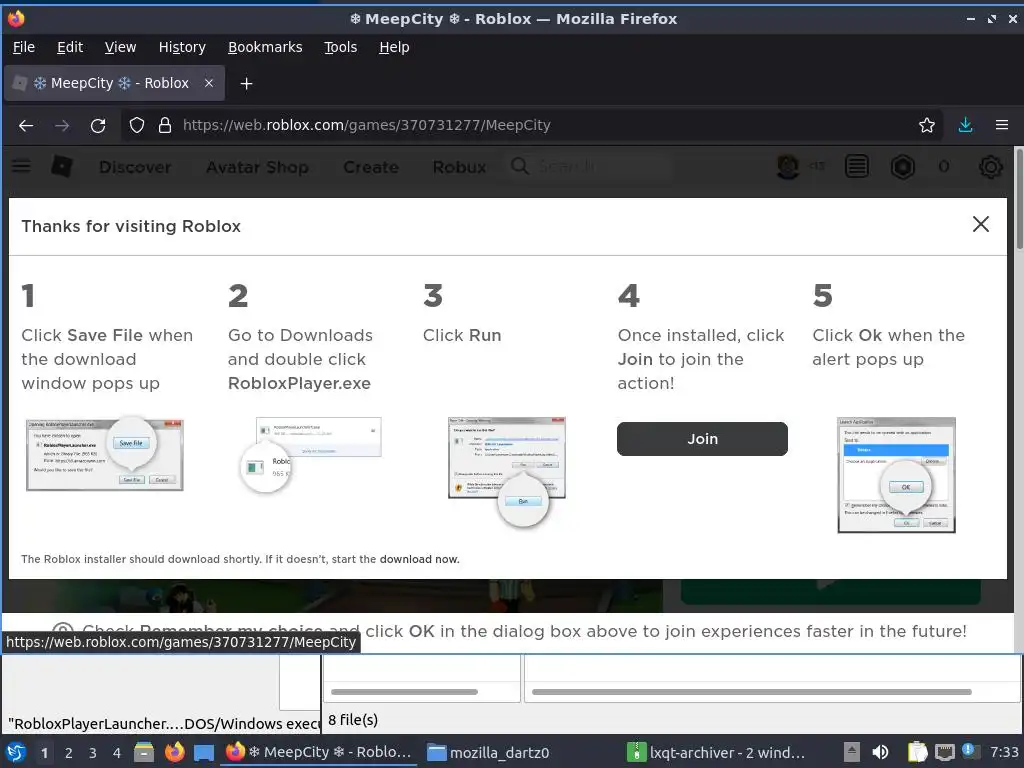Screen dimensions: 1024x768
Task: Switch to the lxqt-archiver taskbar window
Action: [x=716, y=752]
